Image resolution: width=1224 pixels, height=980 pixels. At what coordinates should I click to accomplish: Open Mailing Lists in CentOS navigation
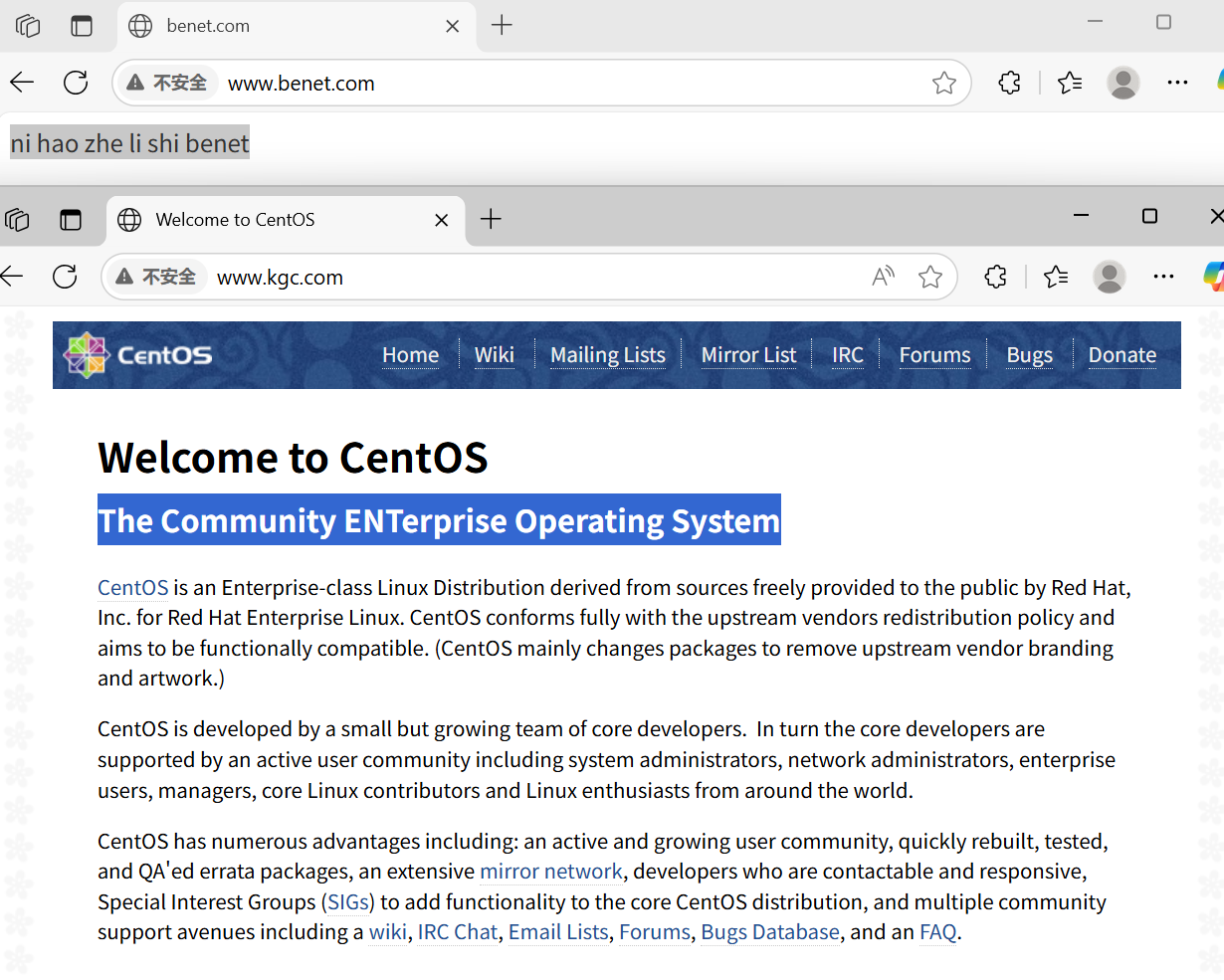click(x=608, y=355)
